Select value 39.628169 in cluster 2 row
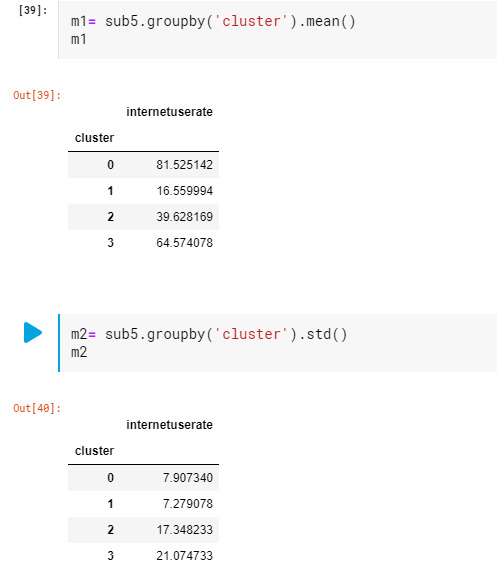Viewport: 497px width, 575px height. [184, 217]
